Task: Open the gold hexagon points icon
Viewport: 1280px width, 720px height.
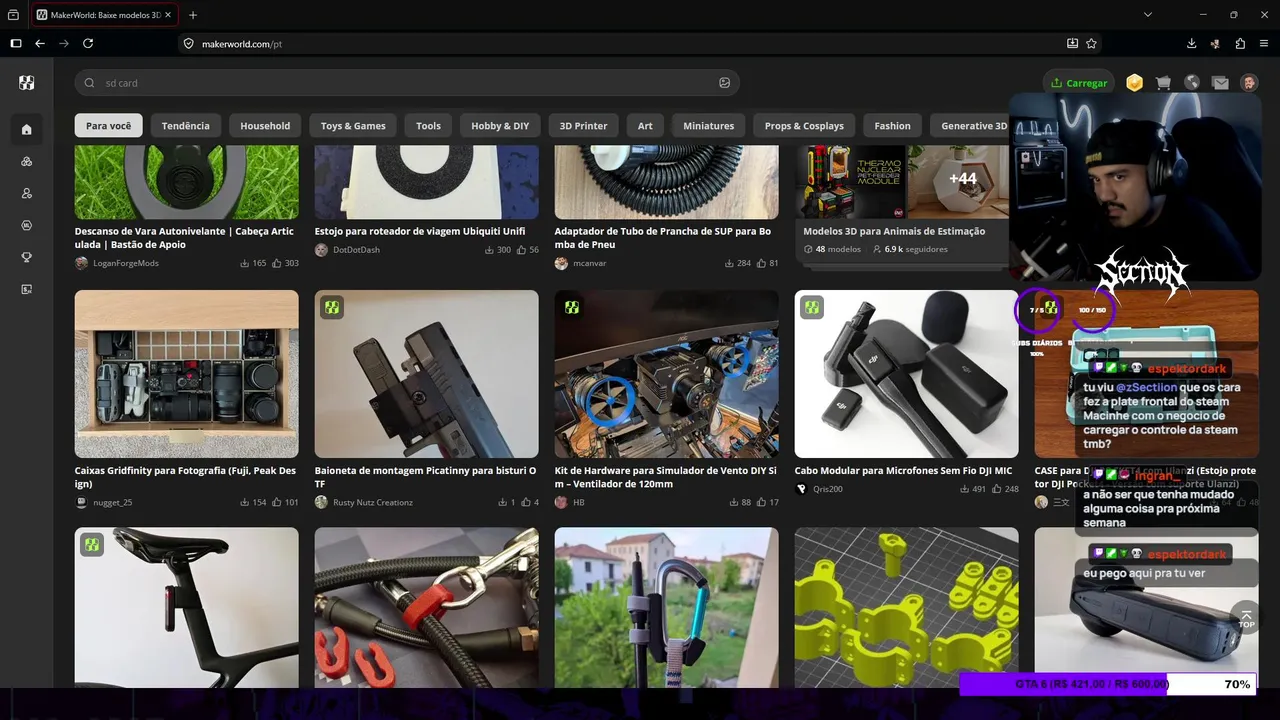Action: coord(1134,83)
